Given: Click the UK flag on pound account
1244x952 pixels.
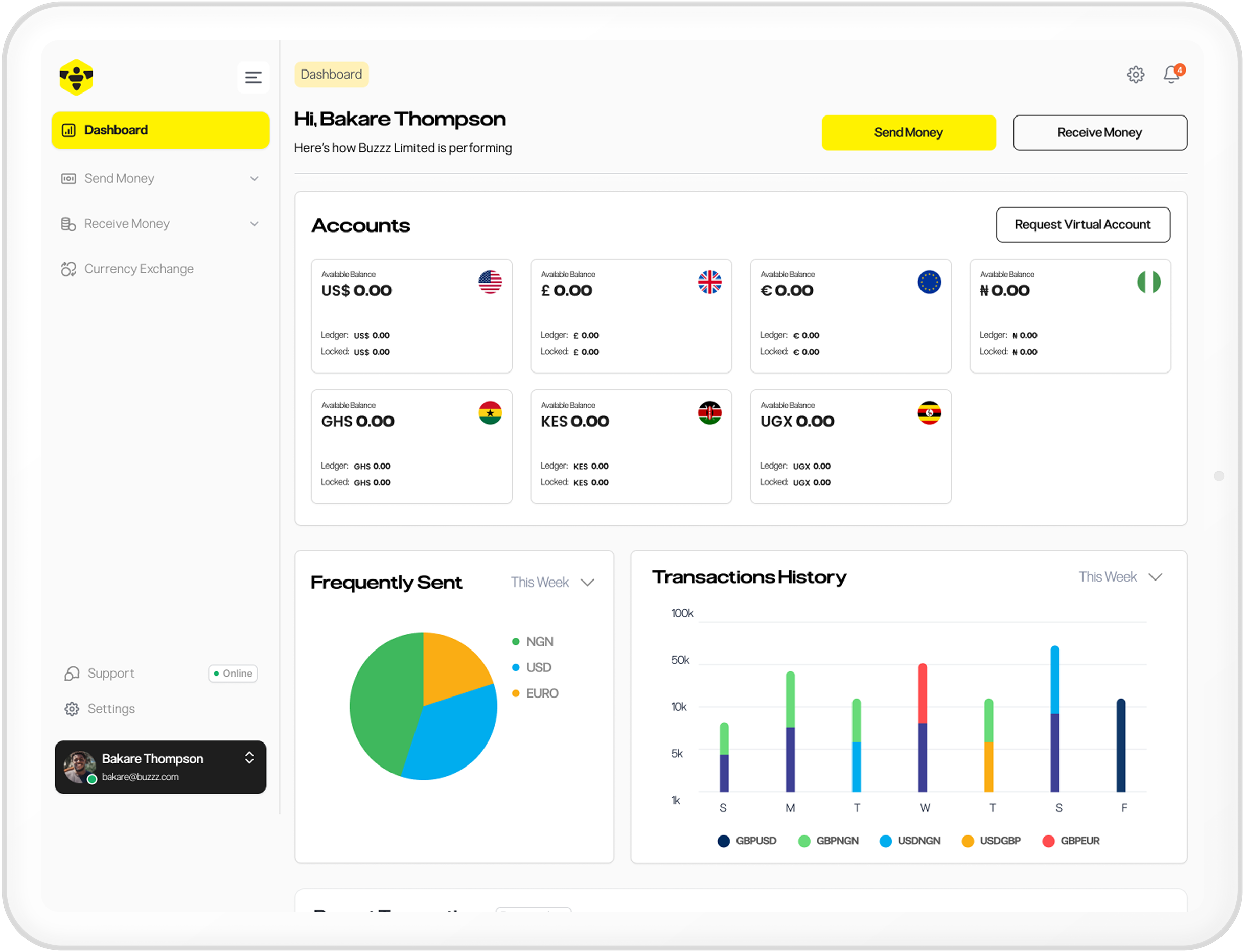Looking at the screenshot, I should [x=709, y=282].
